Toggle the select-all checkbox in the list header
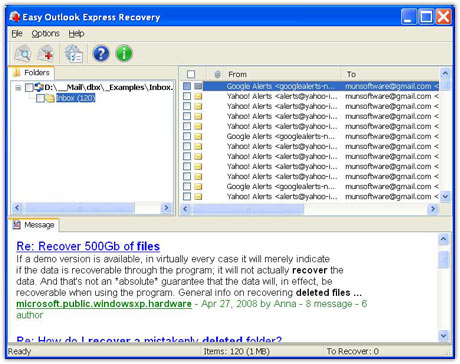This screenshot has width=460, height=364. coord(191,74)
